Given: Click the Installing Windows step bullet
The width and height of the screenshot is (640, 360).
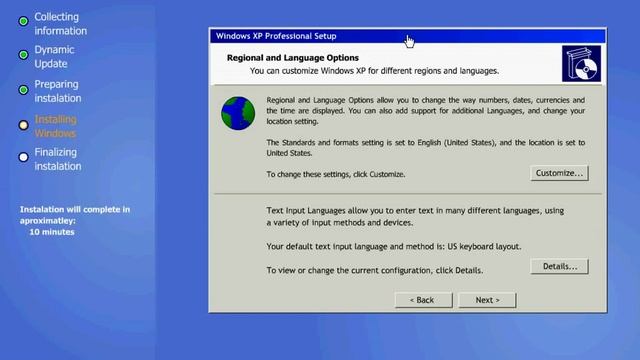Looking at the screenshot, I should (x=23, y=125).
